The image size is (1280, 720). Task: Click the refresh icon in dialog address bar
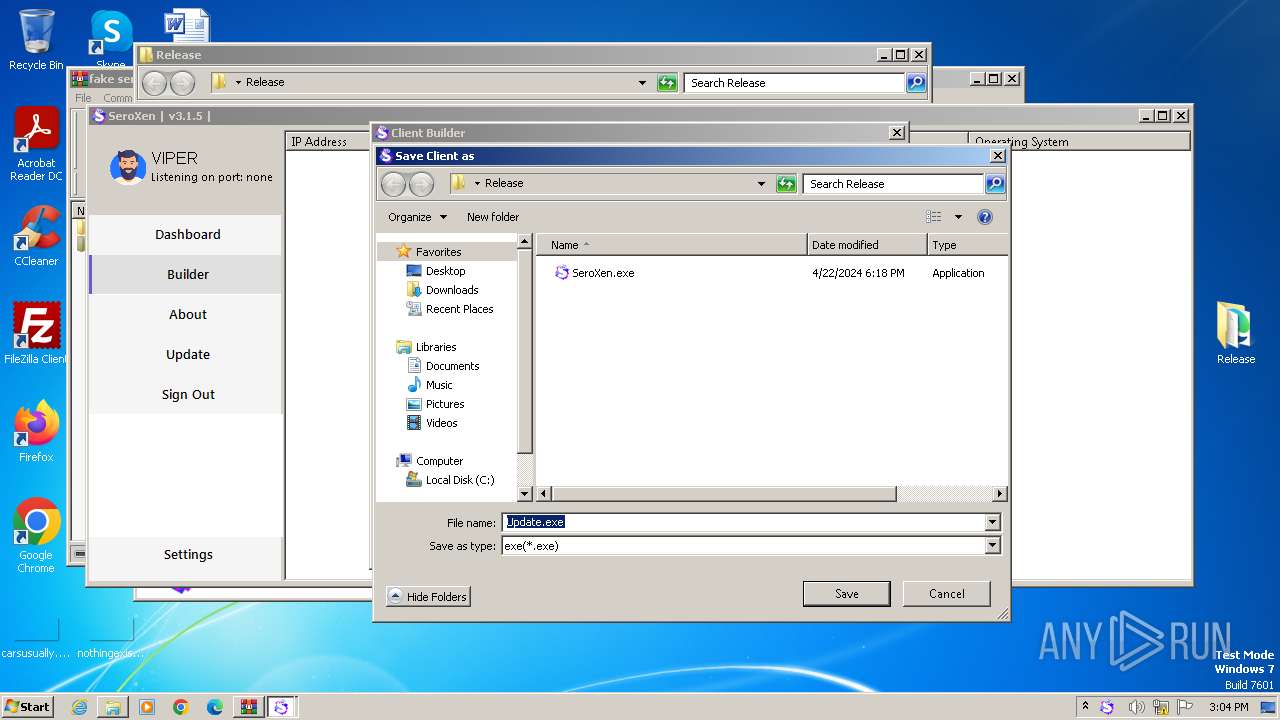point(786,184)
